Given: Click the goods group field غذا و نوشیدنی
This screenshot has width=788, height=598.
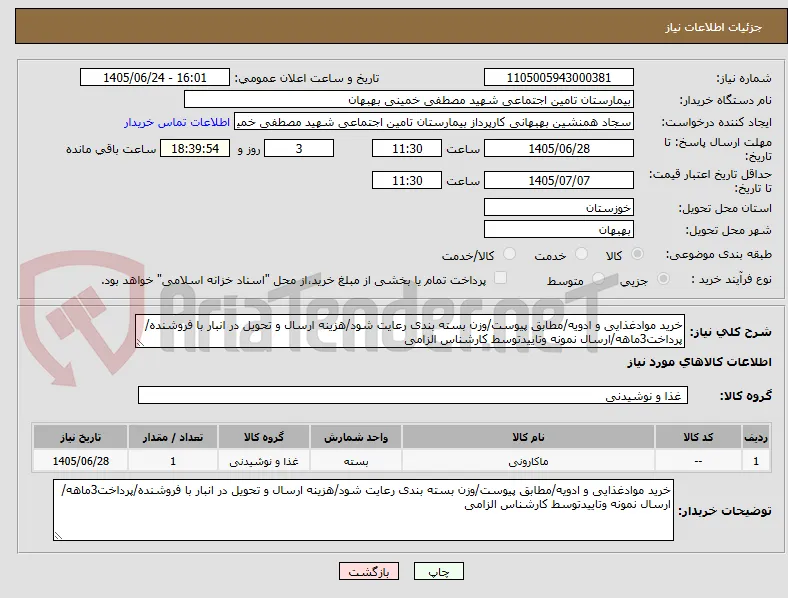Looking at the screenshot, I should 413,395.
